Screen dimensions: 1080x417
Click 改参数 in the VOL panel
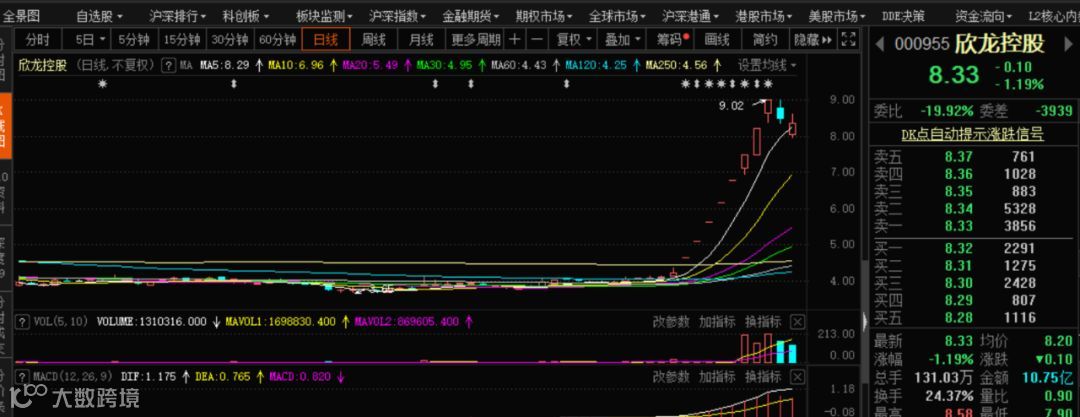pos(671,322)
